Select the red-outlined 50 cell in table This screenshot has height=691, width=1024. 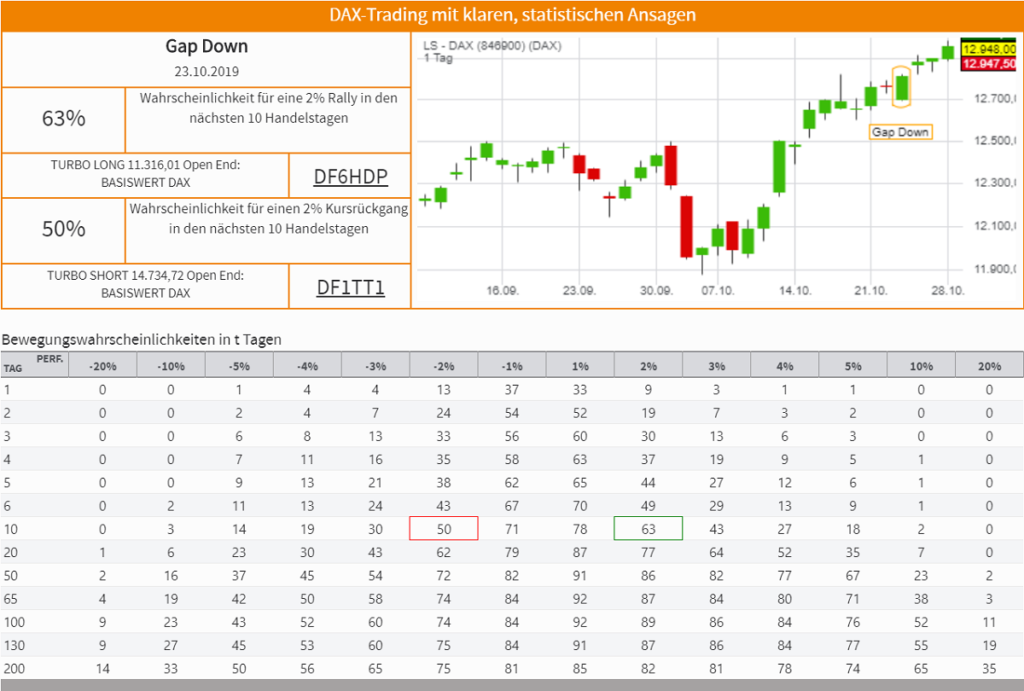tap(443, 528)
